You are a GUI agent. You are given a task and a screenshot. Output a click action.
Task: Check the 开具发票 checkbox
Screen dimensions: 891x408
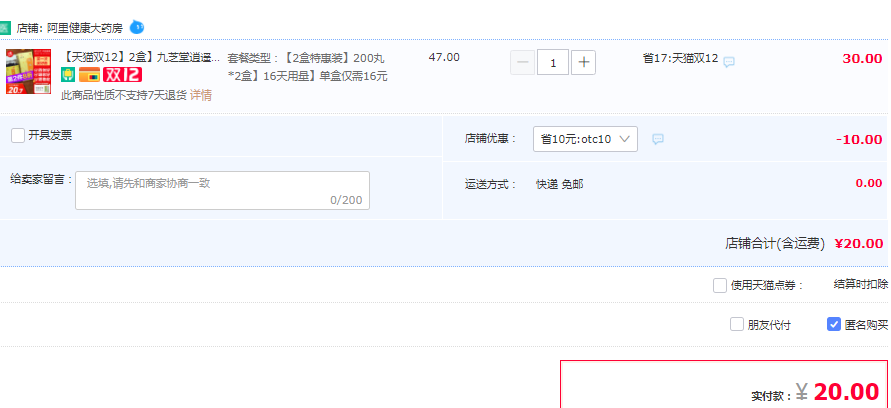point(18,135)
